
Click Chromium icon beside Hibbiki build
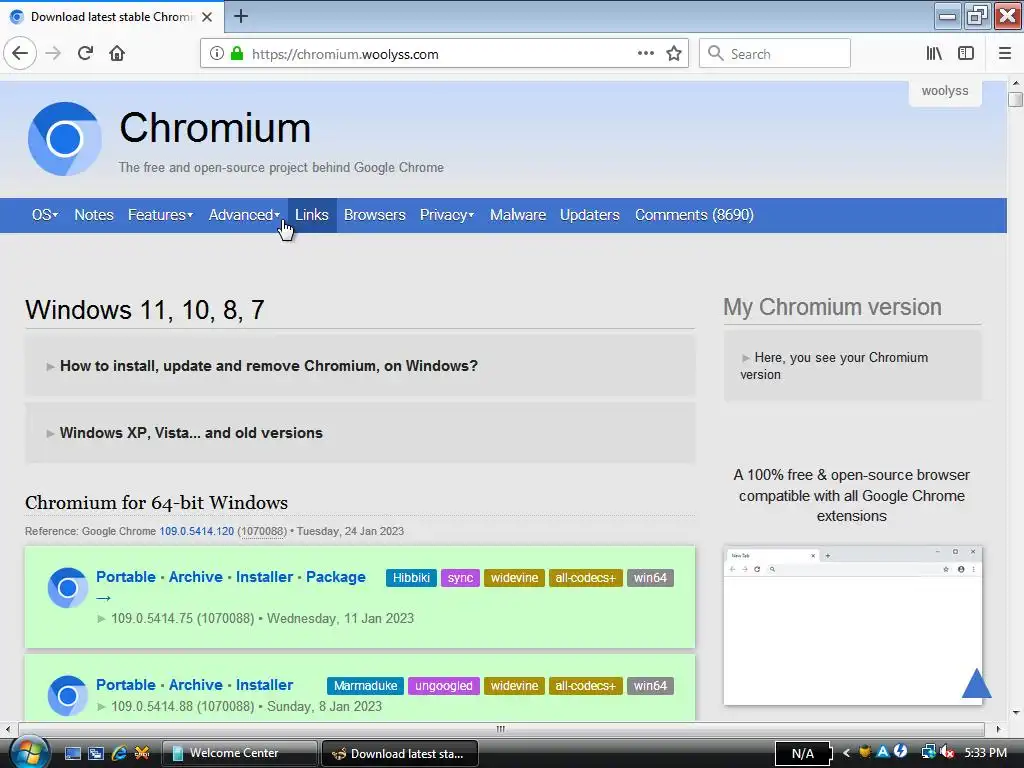pos(67,588)
